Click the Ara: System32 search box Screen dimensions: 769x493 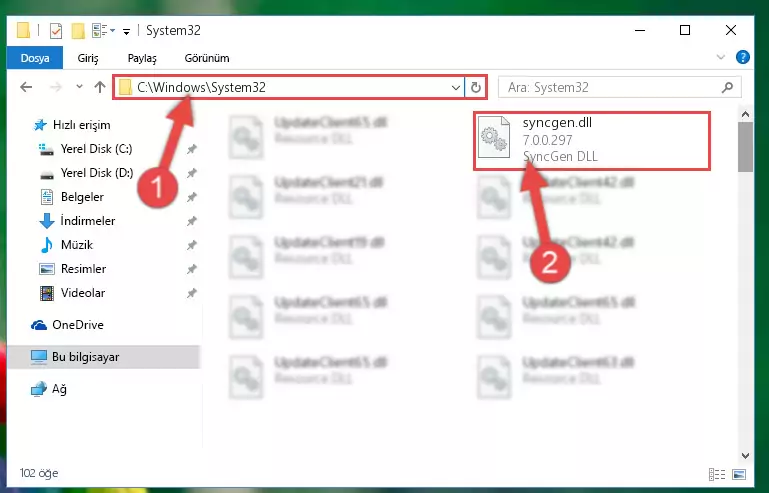[619, 87]
